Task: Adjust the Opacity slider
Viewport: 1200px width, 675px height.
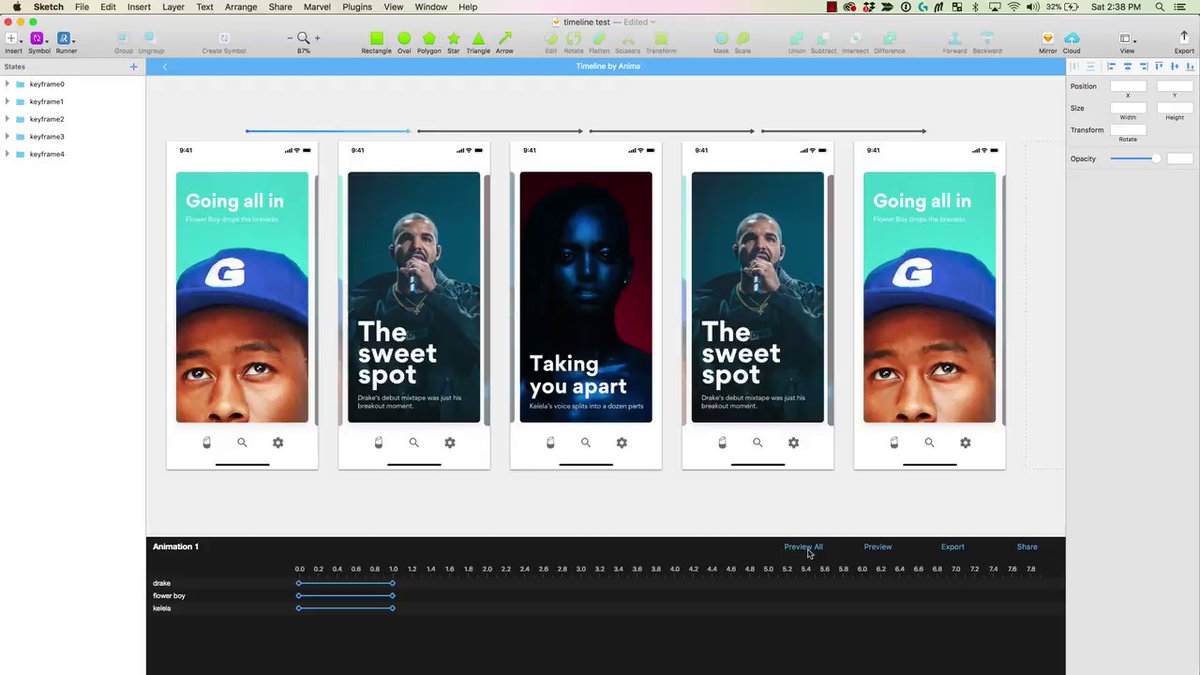Action: click(1156, 159)
